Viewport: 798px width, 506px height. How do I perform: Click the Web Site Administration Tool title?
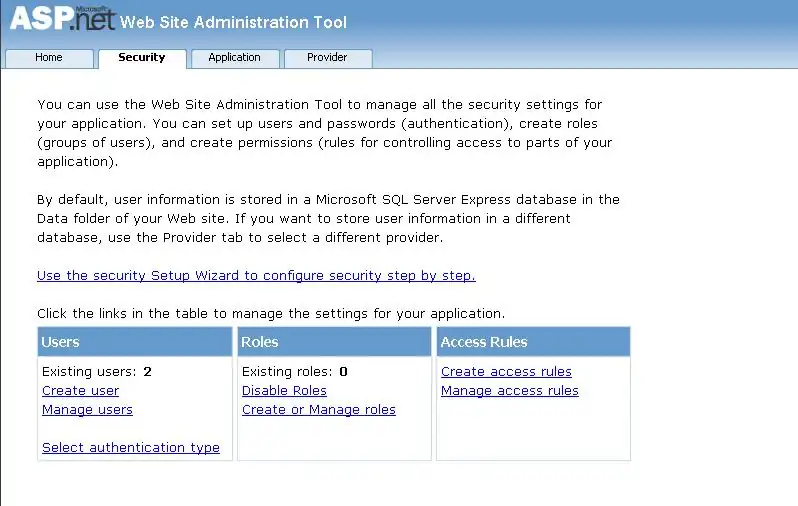coord(234,22)
